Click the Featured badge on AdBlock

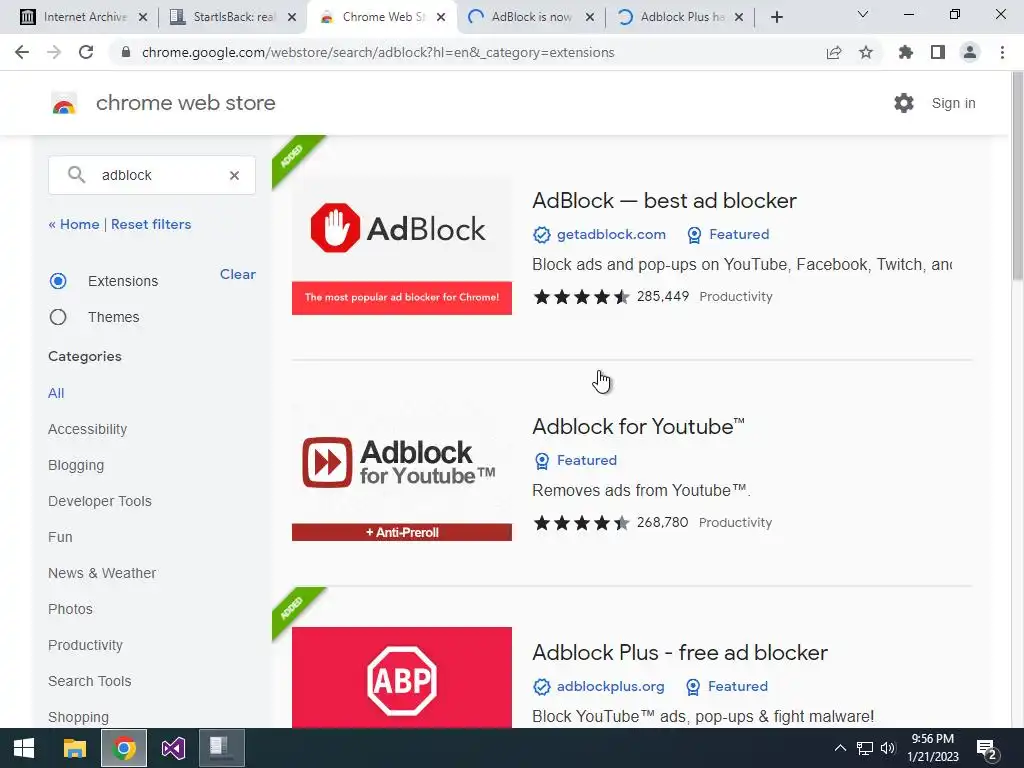(x=728, y=234)
